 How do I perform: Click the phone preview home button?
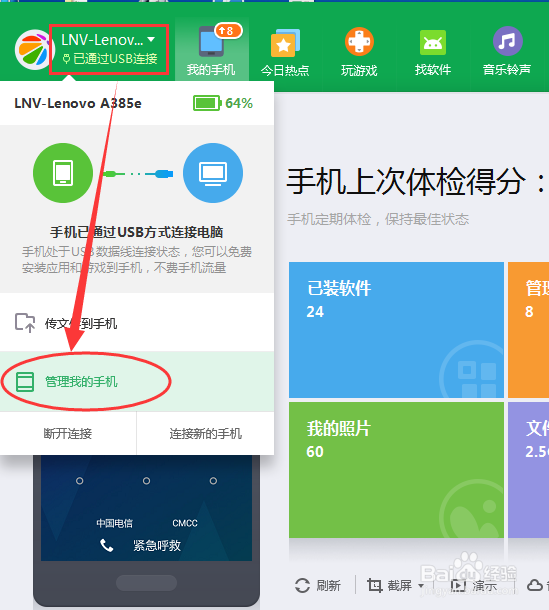[146, 583]
